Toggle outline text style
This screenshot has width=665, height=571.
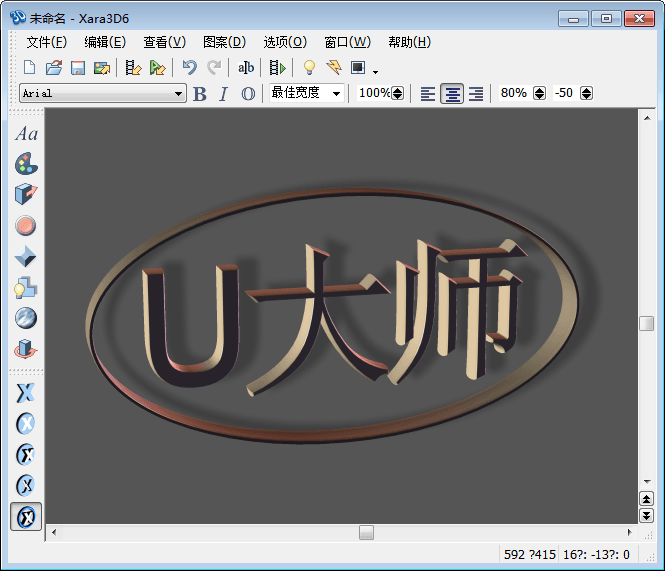(248, 94)
